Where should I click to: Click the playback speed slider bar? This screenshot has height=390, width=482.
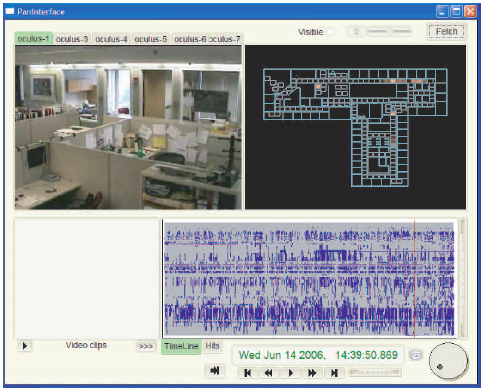tap(374, 372)
